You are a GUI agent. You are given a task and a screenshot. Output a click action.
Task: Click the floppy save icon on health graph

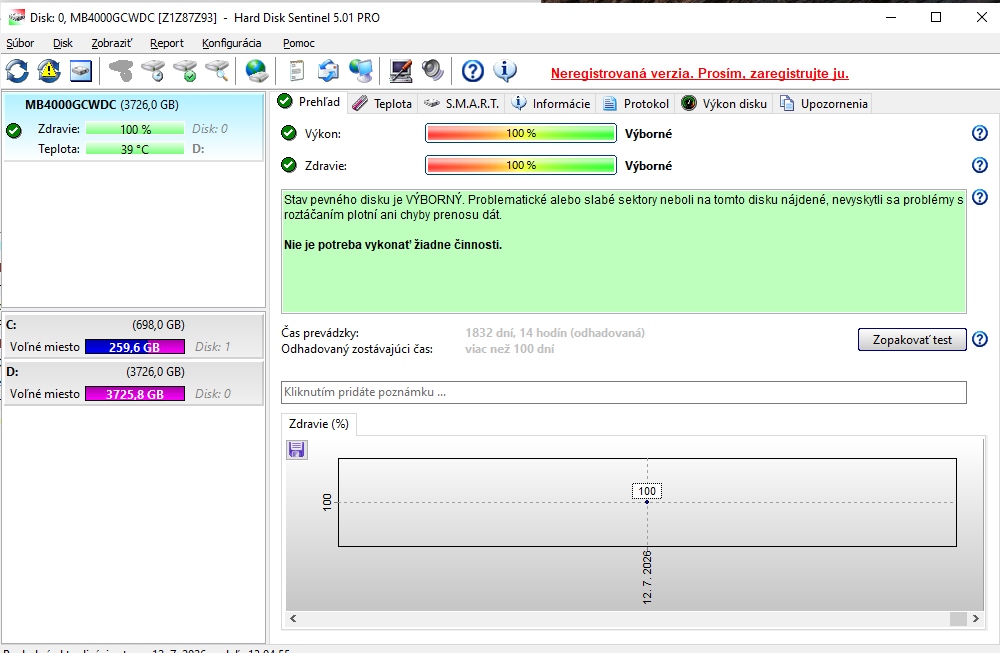click(297, 450)
